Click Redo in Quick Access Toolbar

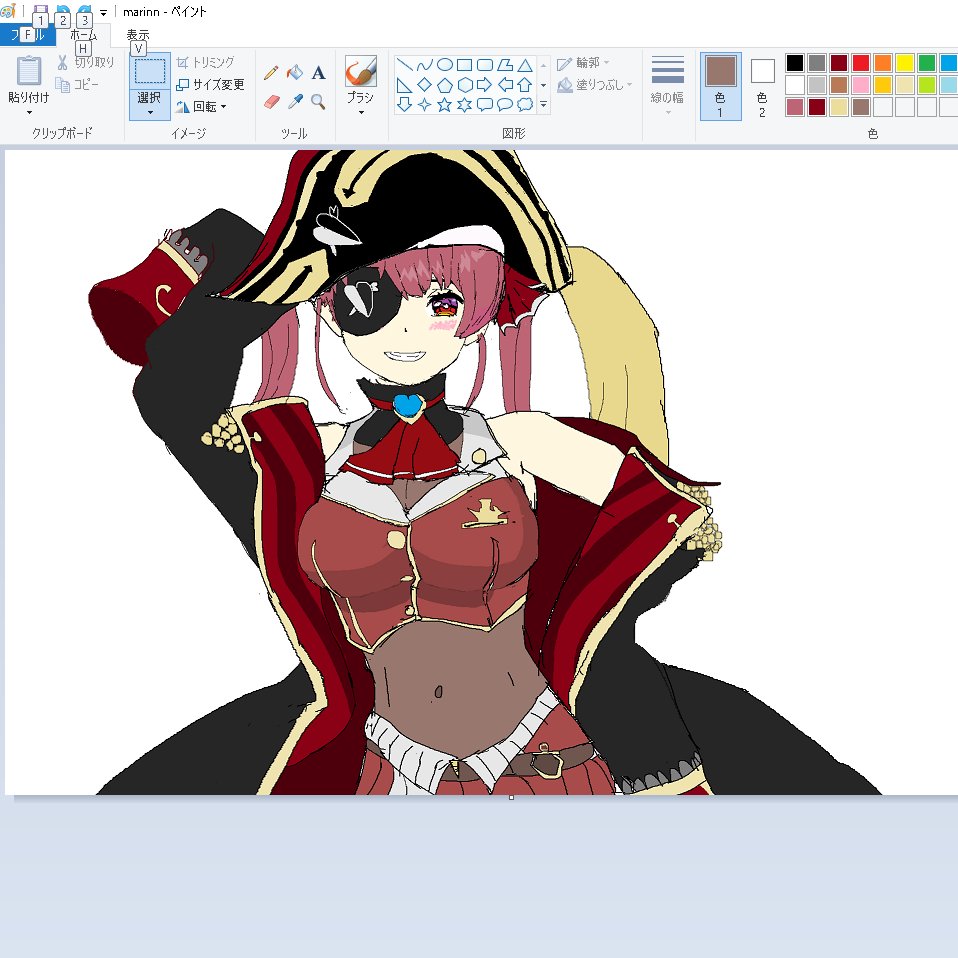pos(84,11)
